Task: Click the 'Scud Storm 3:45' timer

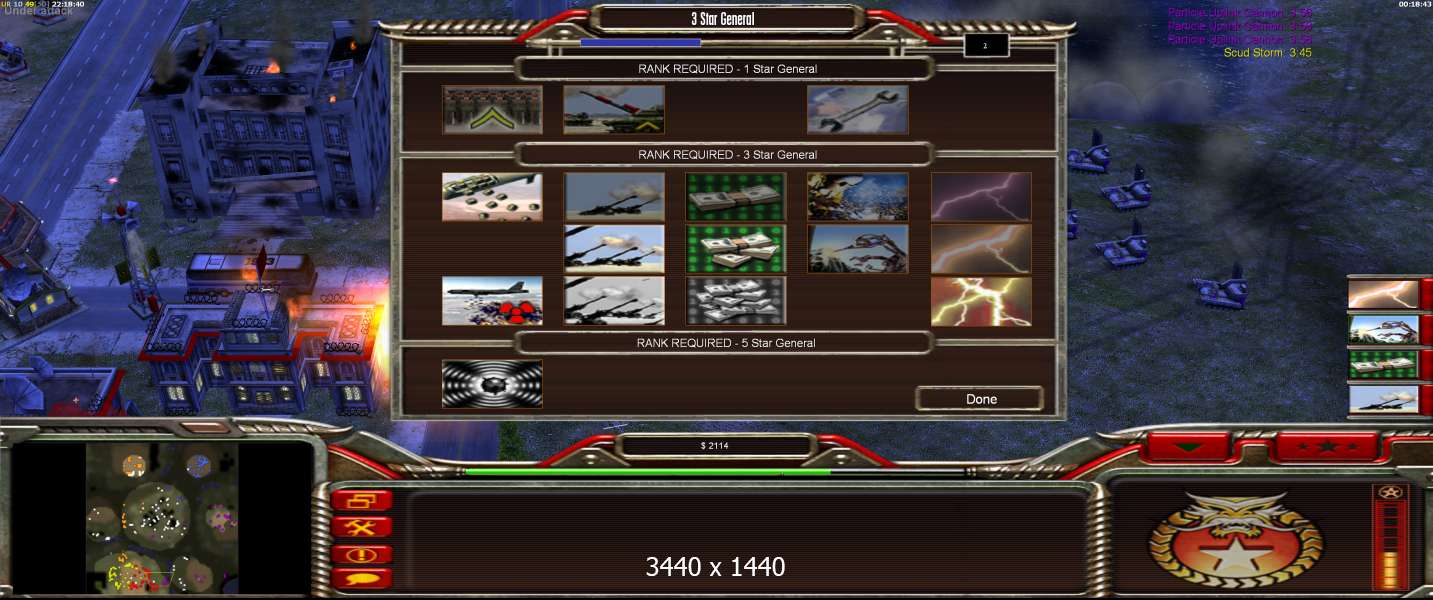Action: click(1267, 53)
